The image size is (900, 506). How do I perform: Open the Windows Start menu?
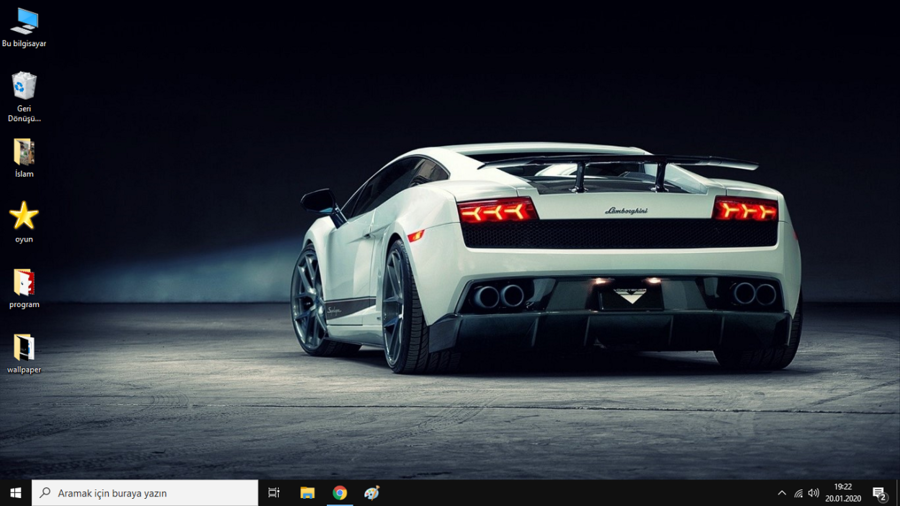pyautogui.click(x=15, y=493)
